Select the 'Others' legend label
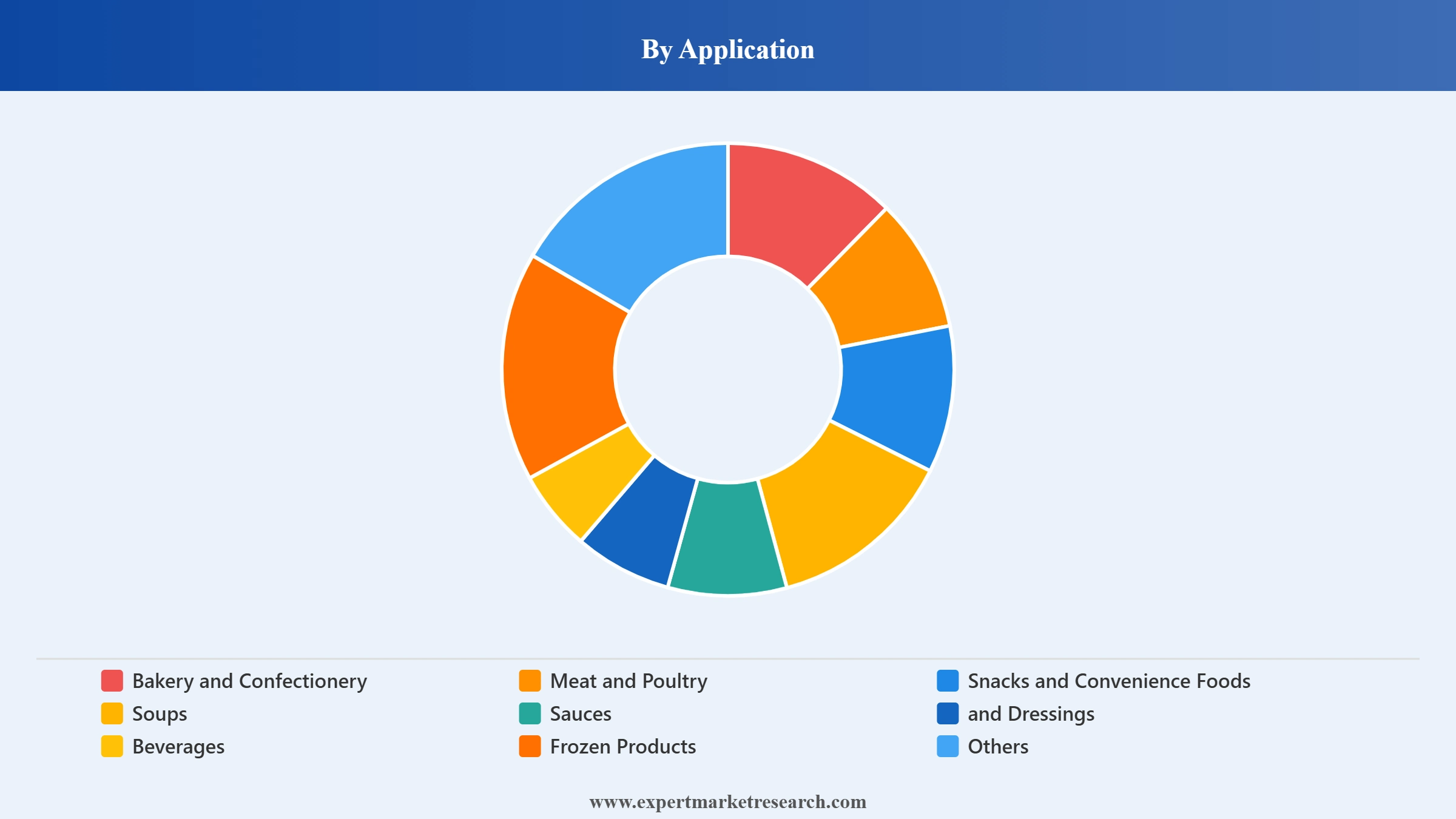Screen dimensions: 1456x819 (998, 747)
